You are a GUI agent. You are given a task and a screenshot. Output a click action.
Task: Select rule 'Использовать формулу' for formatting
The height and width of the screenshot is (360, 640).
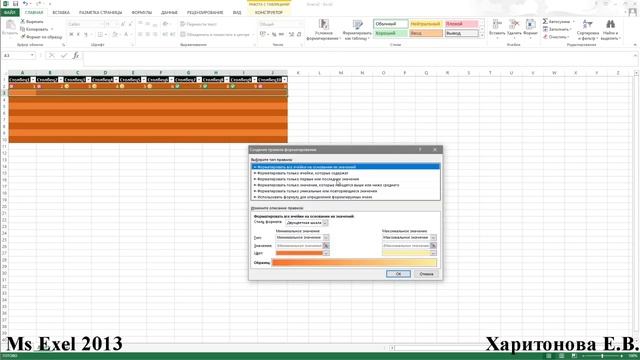345,197
